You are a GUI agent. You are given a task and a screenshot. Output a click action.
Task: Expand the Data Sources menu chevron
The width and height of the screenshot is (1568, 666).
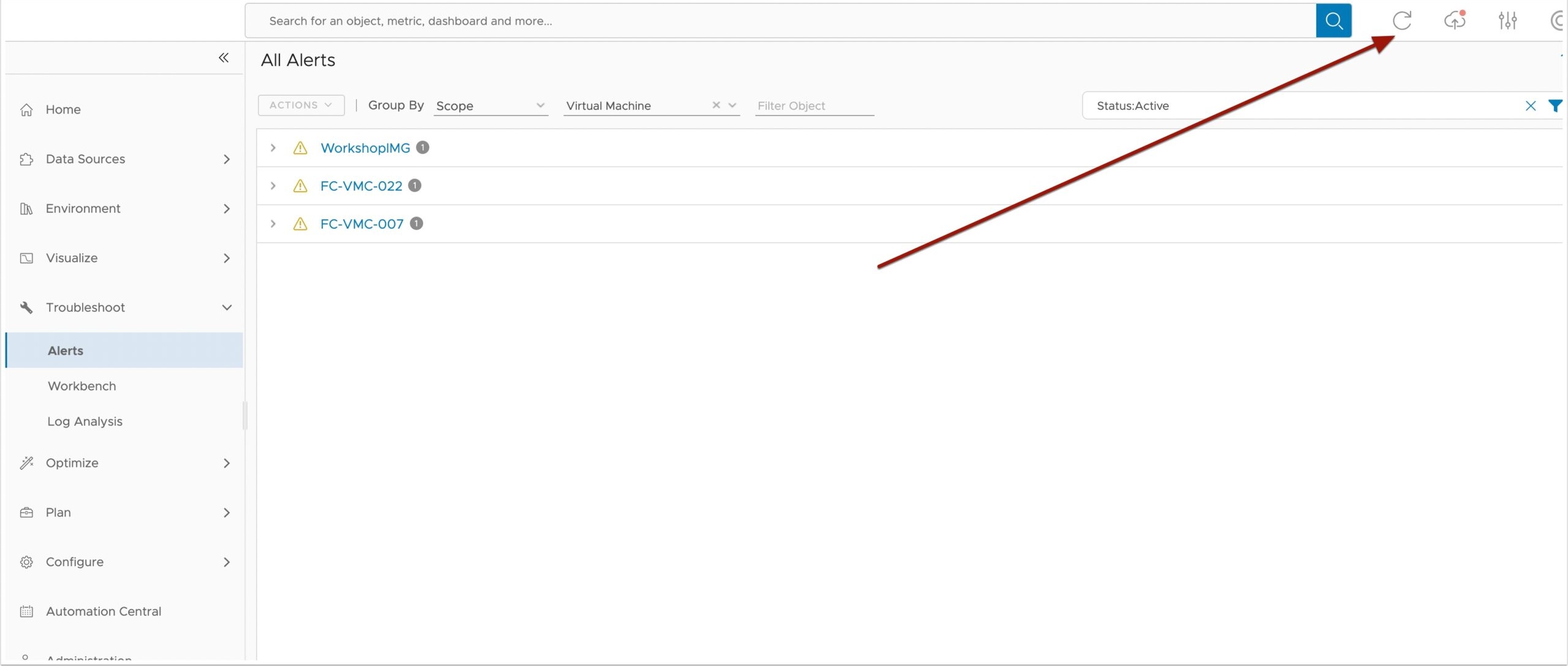point(227,159)
